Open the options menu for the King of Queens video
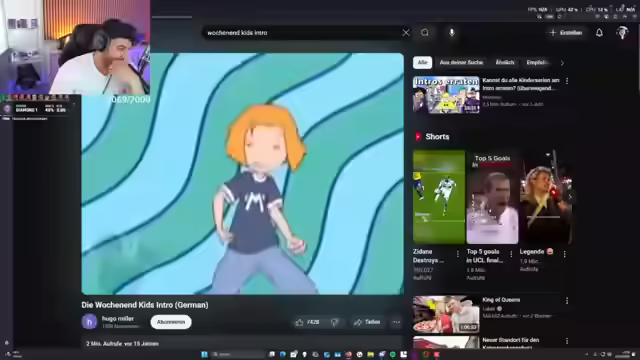 pyautogui.click(x=567, y=301)
